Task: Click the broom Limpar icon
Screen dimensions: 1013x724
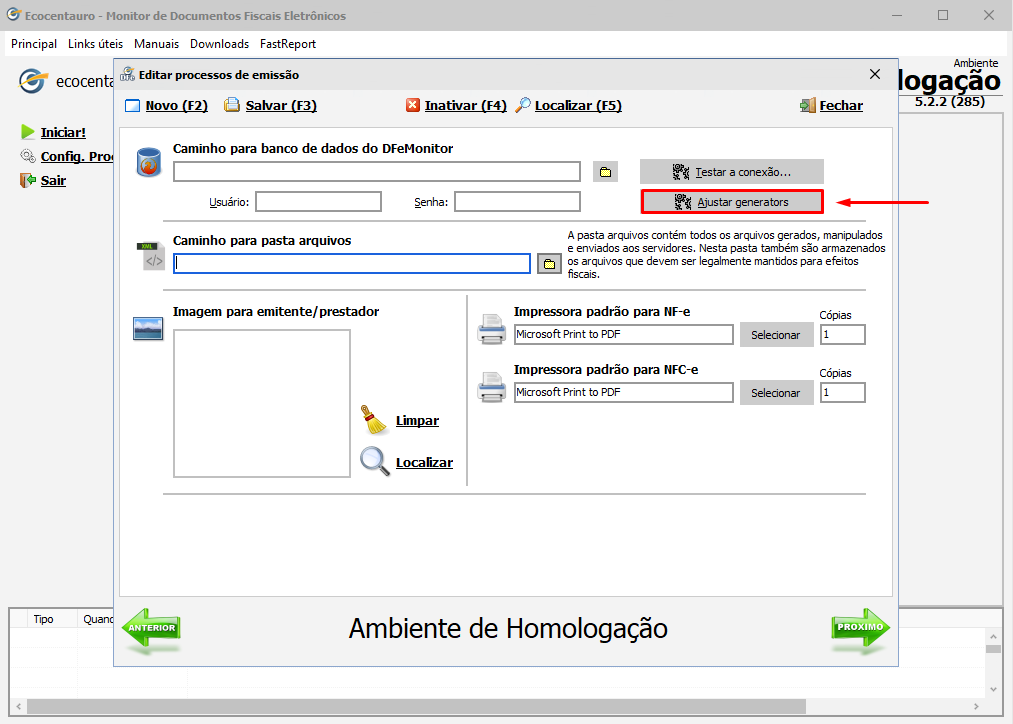Action: (x=375, y=420)
